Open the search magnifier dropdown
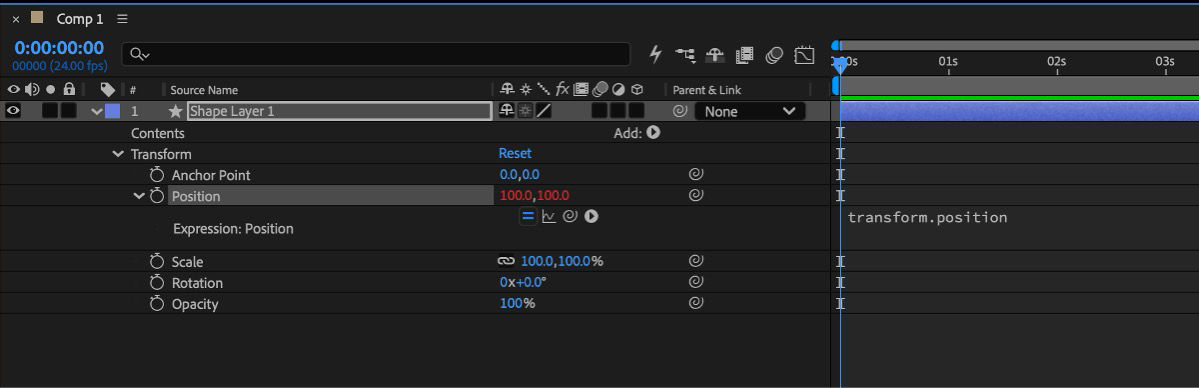The width and height of the screenshot is (1199, 388). click(140, 54)
